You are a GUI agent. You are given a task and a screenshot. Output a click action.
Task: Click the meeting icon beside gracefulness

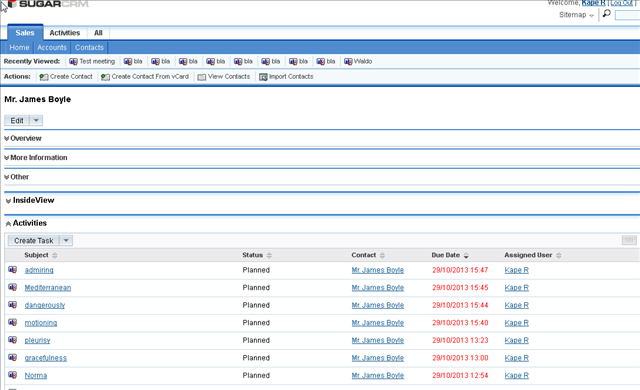(x=13, y=357)
